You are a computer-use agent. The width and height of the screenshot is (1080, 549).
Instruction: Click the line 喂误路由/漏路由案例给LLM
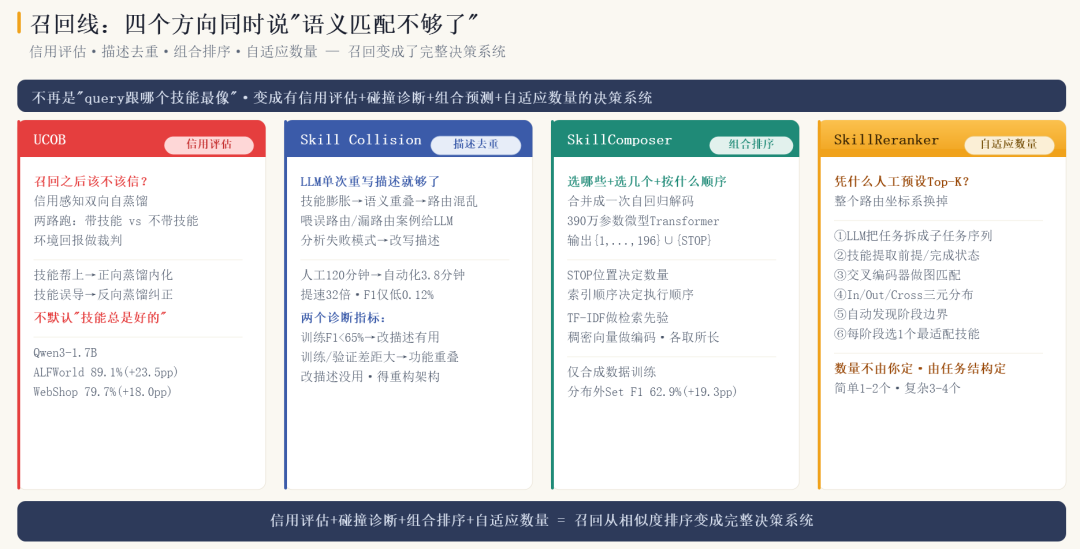tap(377, 221)
